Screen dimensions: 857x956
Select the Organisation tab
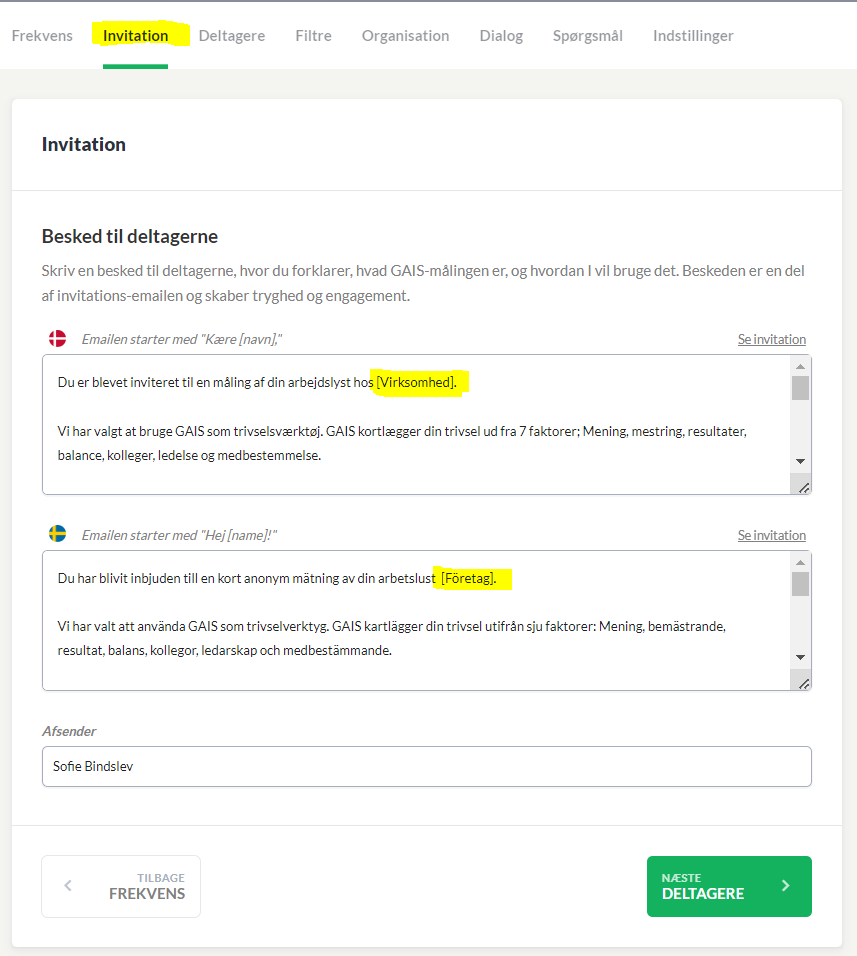tap(405, 36)
